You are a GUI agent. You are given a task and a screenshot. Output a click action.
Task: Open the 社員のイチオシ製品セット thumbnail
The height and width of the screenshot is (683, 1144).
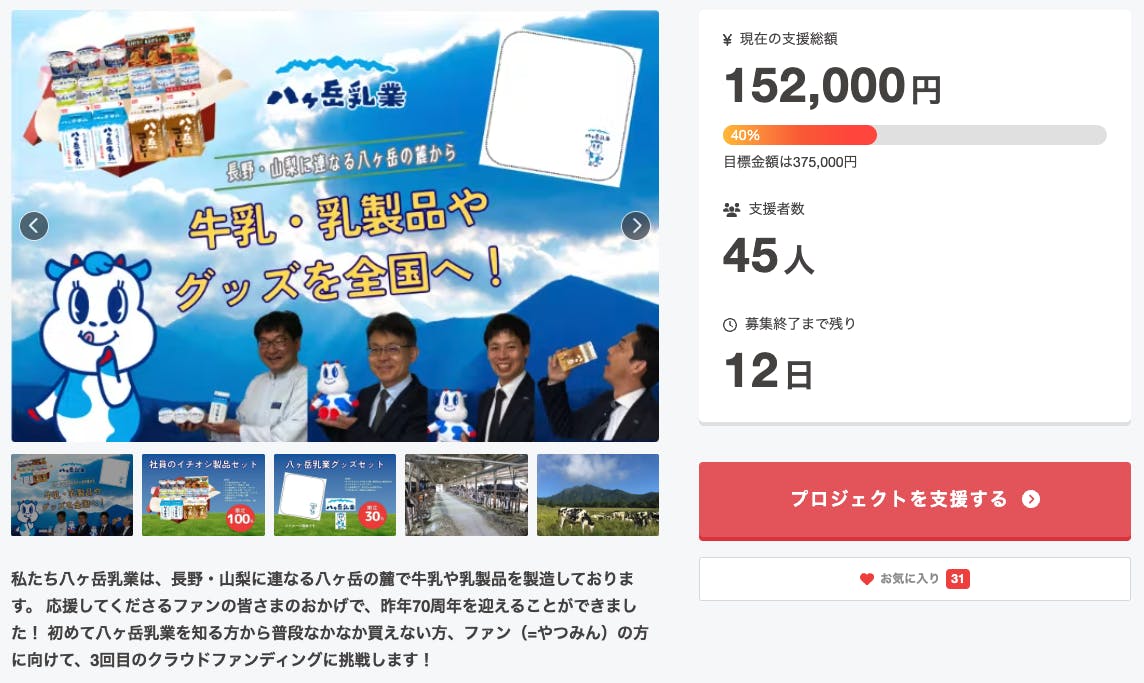coord(204,495)
